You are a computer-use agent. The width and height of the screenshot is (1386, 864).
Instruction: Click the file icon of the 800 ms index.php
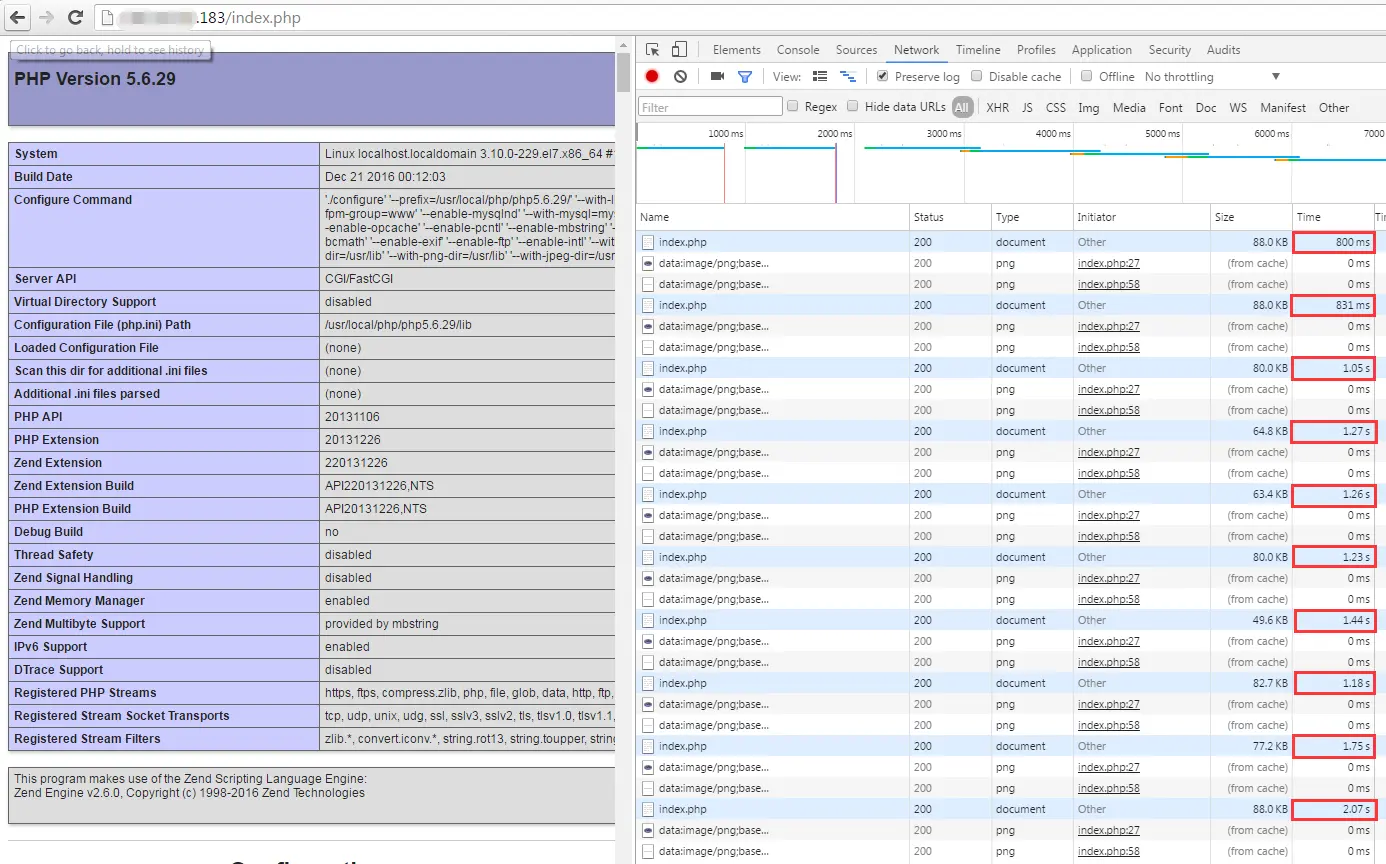point(648,242)
